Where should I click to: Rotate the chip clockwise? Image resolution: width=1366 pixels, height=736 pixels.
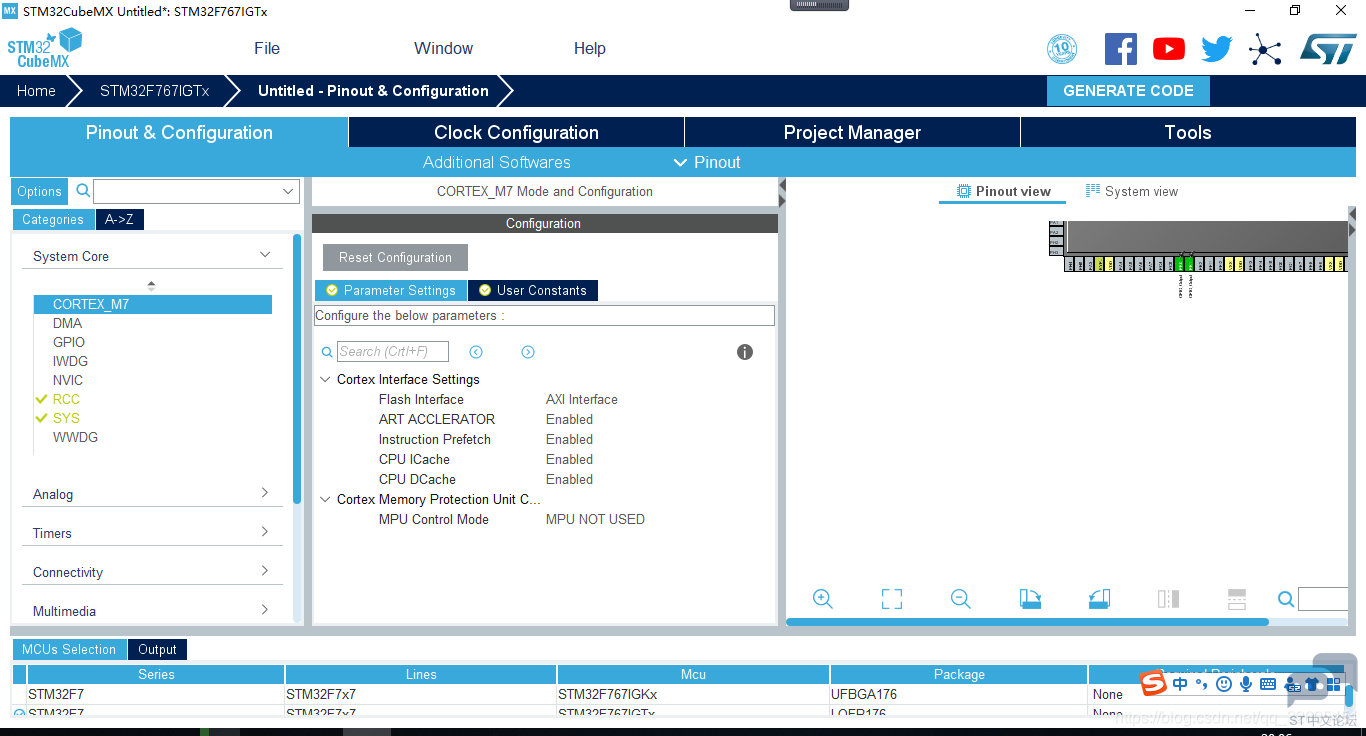(x=1030, y=599)
